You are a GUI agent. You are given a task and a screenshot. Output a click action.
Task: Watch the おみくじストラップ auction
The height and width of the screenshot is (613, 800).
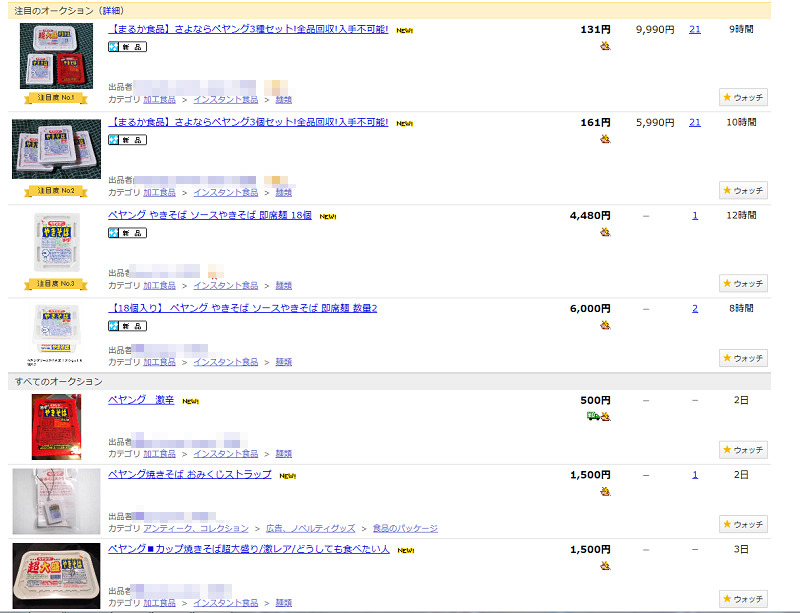(743, 524)
